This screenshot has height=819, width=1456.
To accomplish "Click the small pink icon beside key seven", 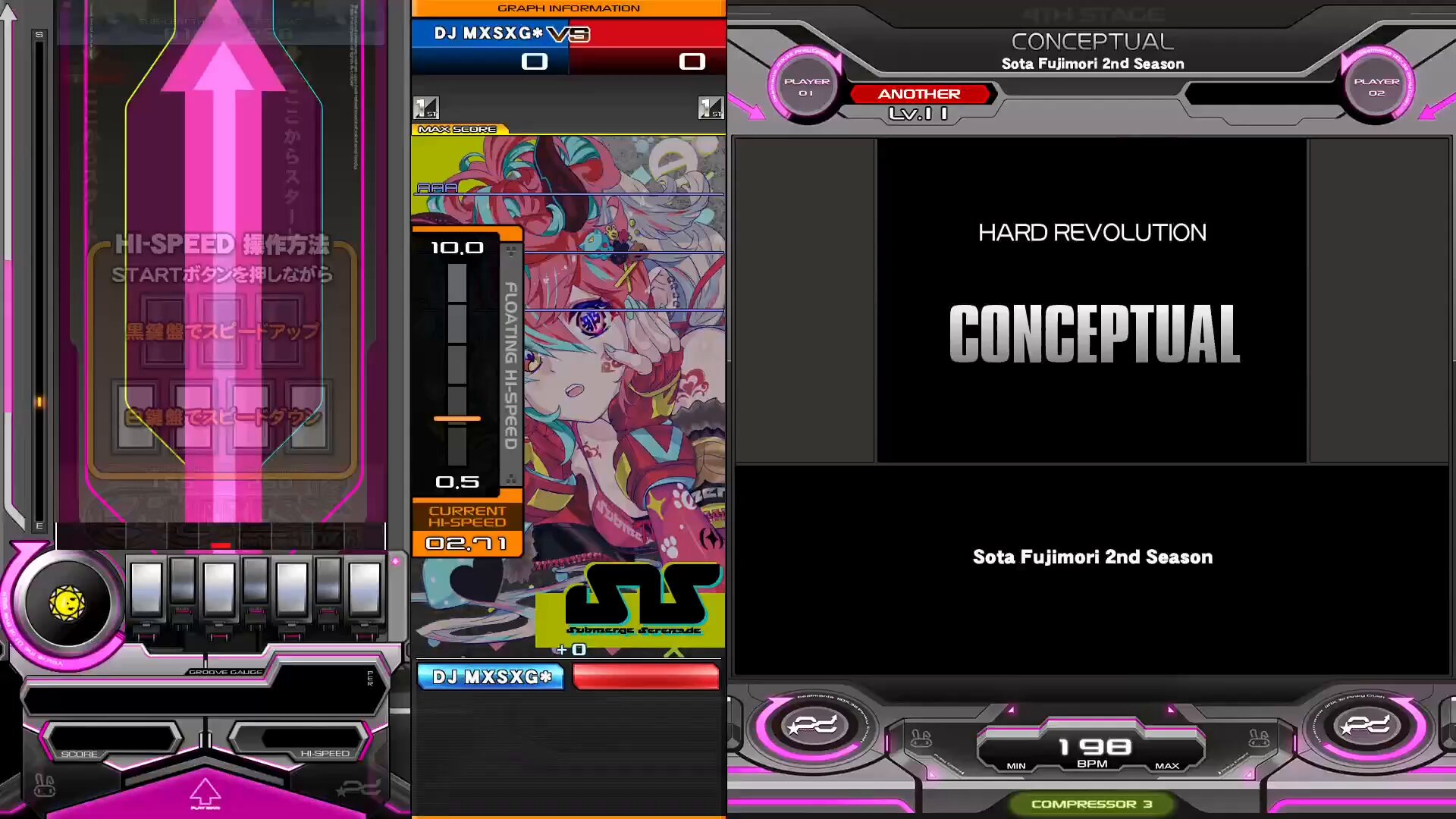I will 395,562.
